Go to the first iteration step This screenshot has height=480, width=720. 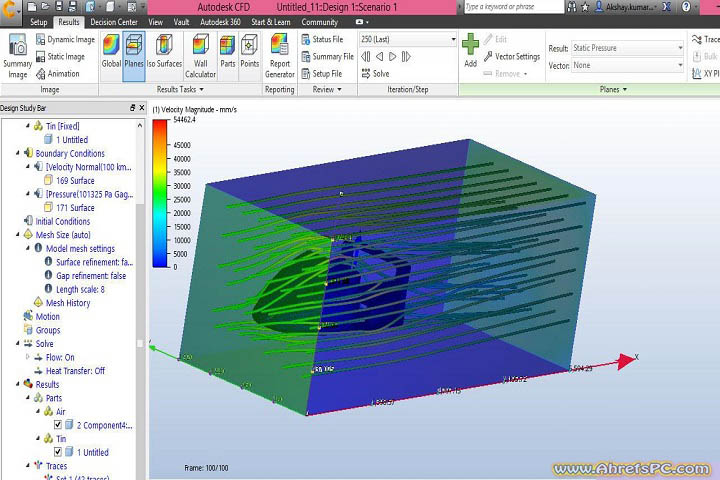pyautogui.click(x=366, y=56)
